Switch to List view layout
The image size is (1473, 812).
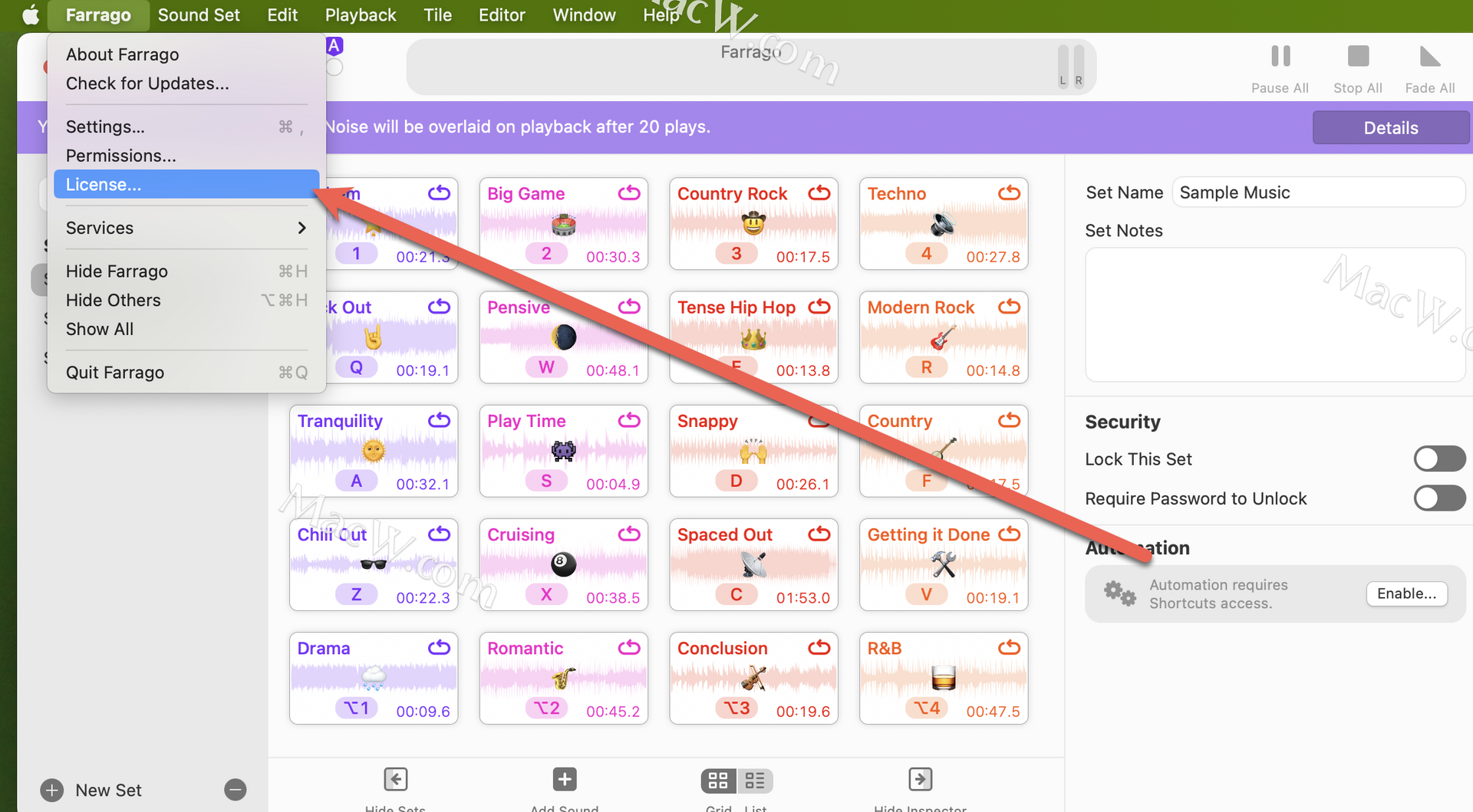tap(755, 781)
